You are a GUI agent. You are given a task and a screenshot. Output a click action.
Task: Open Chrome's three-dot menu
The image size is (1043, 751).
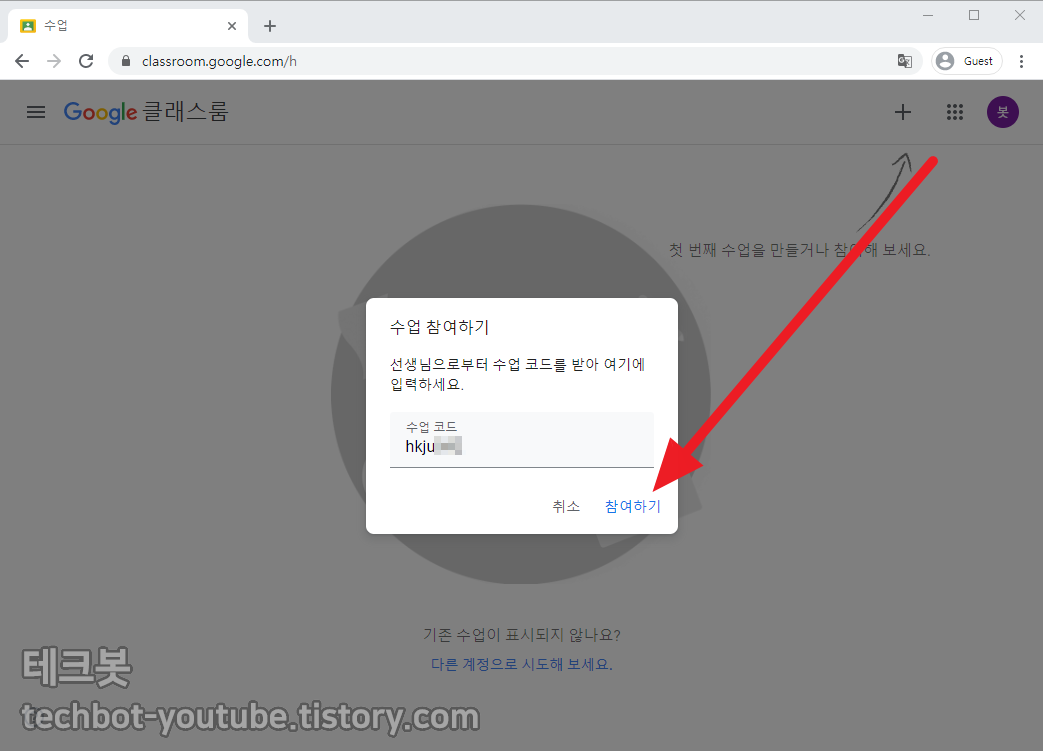coord(1021,61)
